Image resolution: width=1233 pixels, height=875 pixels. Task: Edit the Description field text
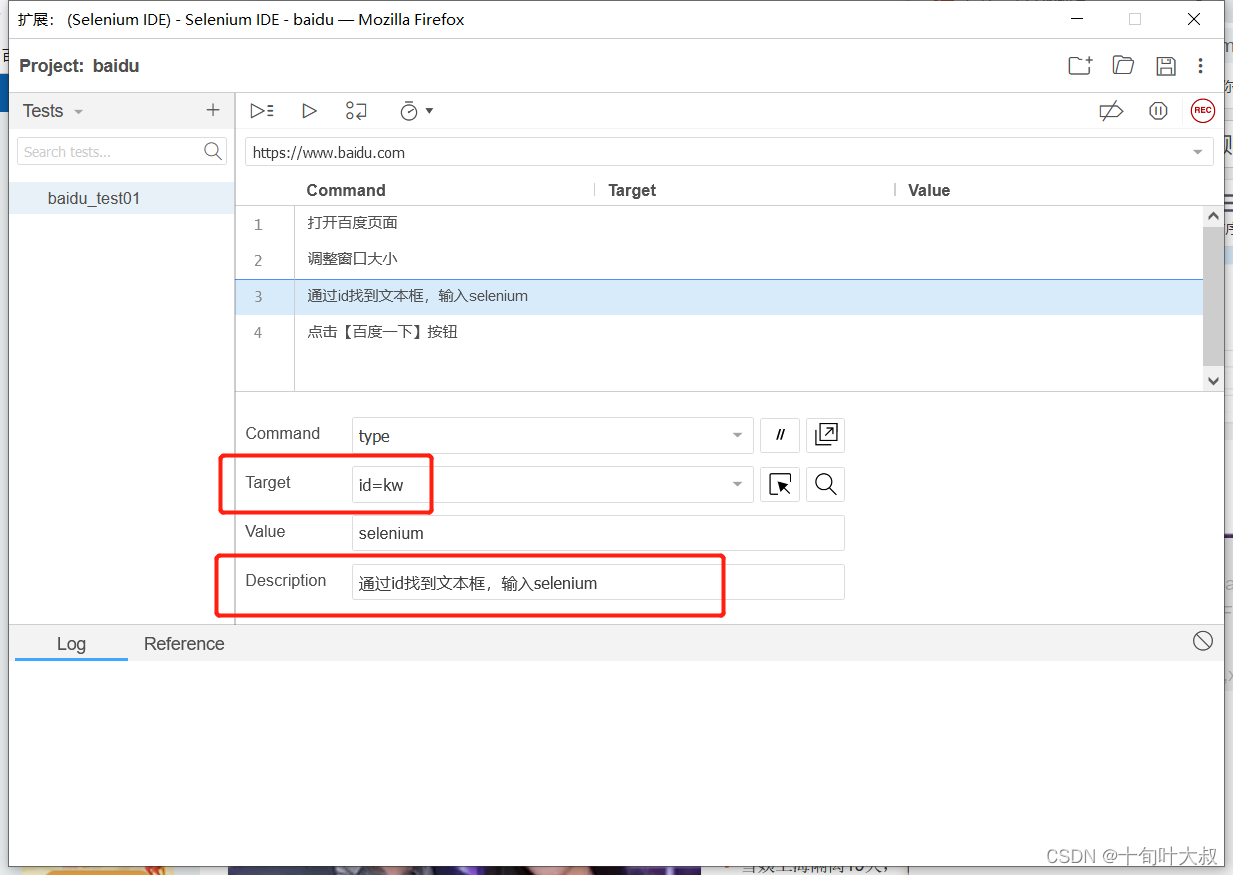598,582
